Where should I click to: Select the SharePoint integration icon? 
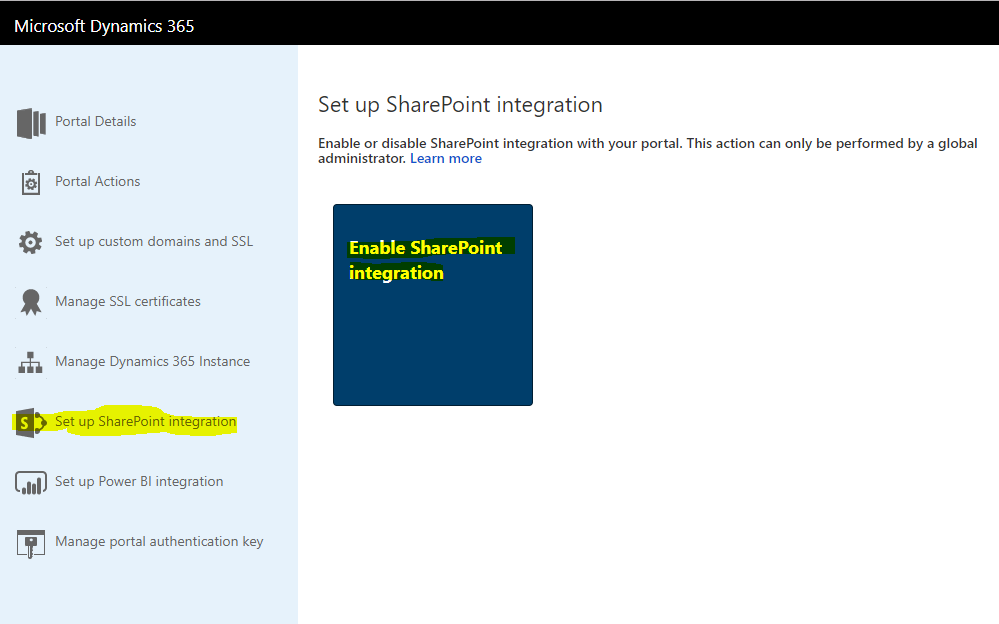click(x=30, y=421)
